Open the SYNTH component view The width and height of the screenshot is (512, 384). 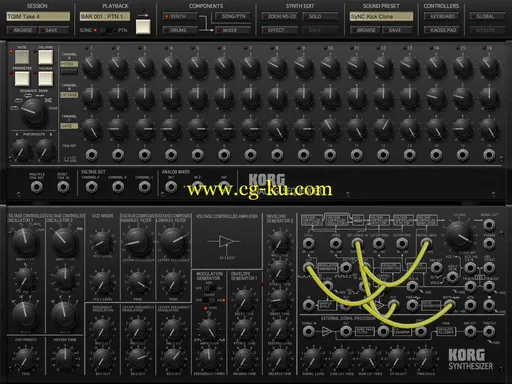tap(180, 16)
